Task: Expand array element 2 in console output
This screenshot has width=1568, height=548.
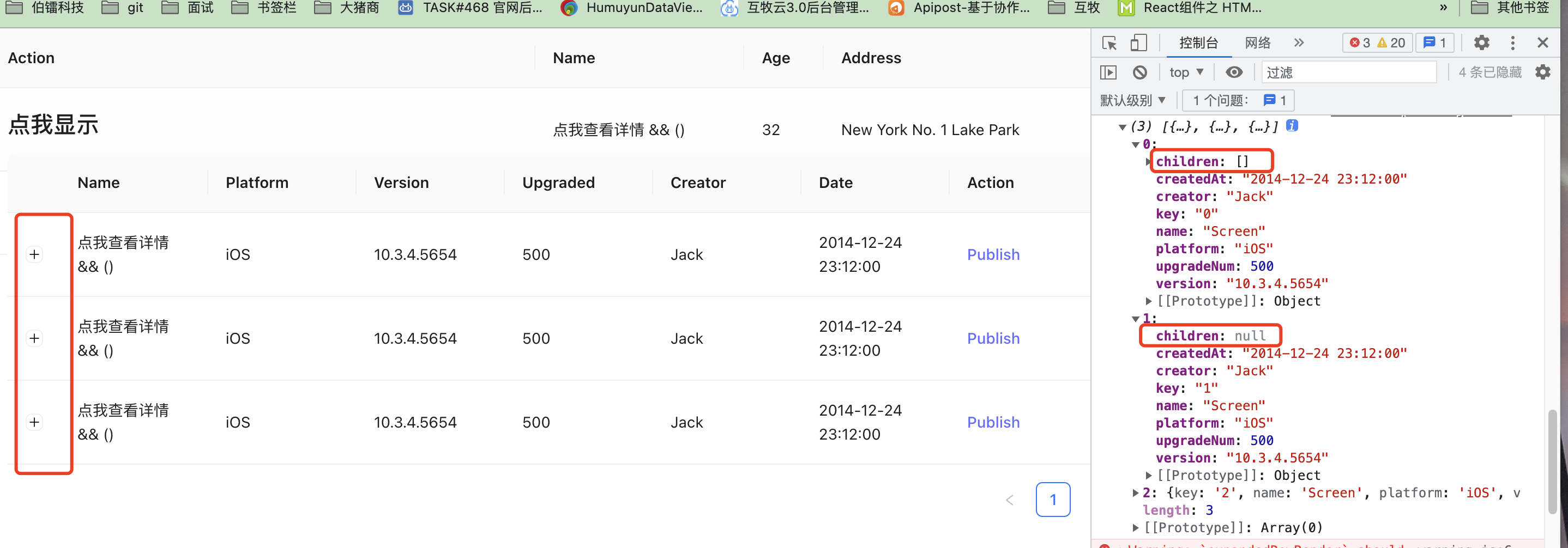Action: [x=1135, y=492]
